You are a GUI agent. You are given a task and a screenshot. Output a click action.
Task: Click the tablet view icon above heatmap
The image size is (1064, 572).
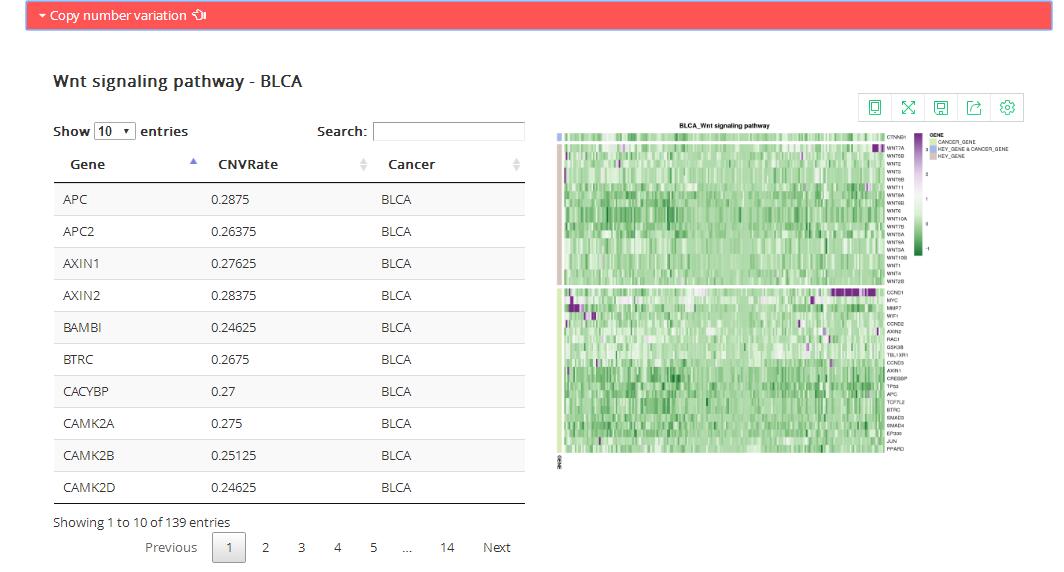[x=875, y=107]
